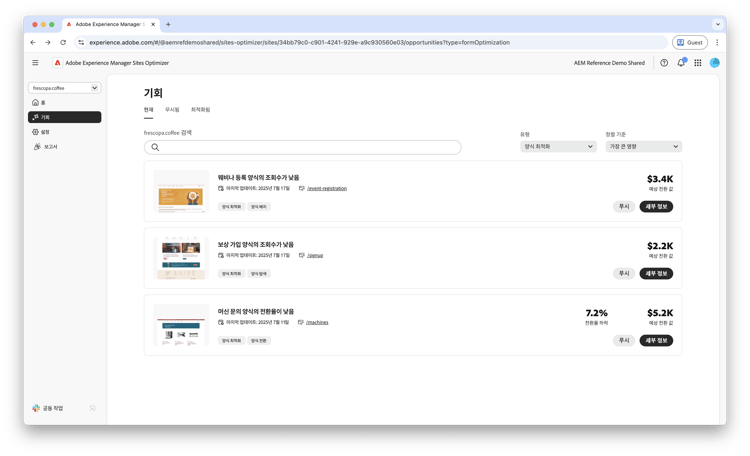The image size is (750, 456).
Task: Select the Adobe Experience Manager browser tab
Action: pos(111,24)
